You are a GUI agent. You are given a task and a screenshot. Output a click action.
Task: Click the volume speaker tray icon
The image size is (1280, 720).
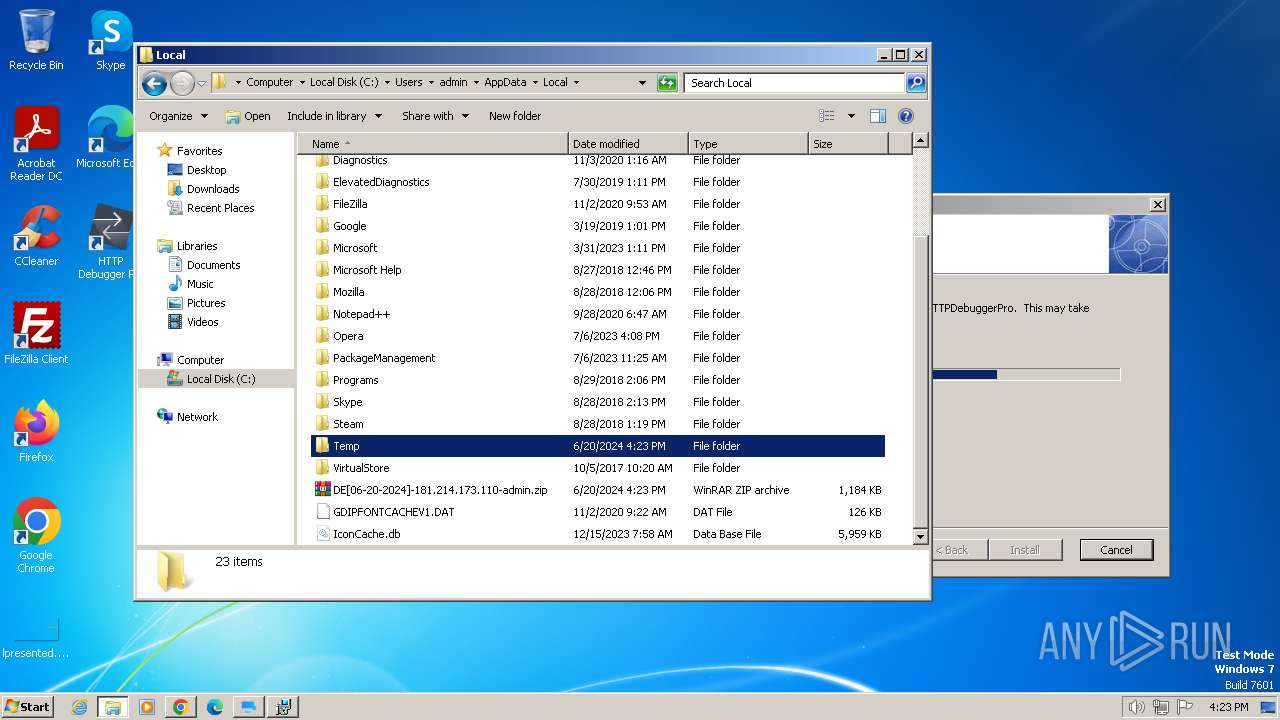pos(1136,707)
